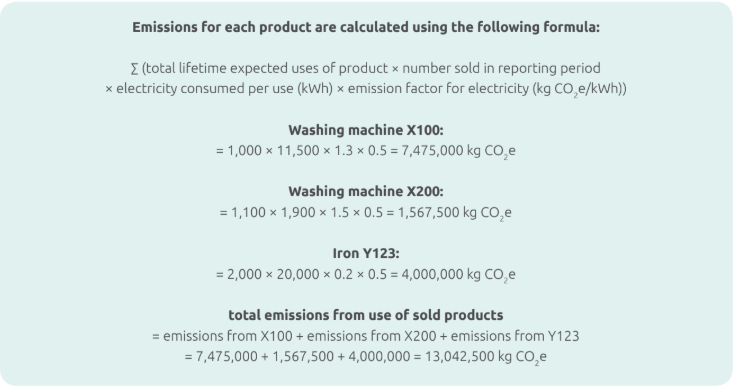Viewport: 735px width, 389px height.
Task: Click the 1,567,500 kg CO2e result for X200
Action: click(x=455, y=213)
